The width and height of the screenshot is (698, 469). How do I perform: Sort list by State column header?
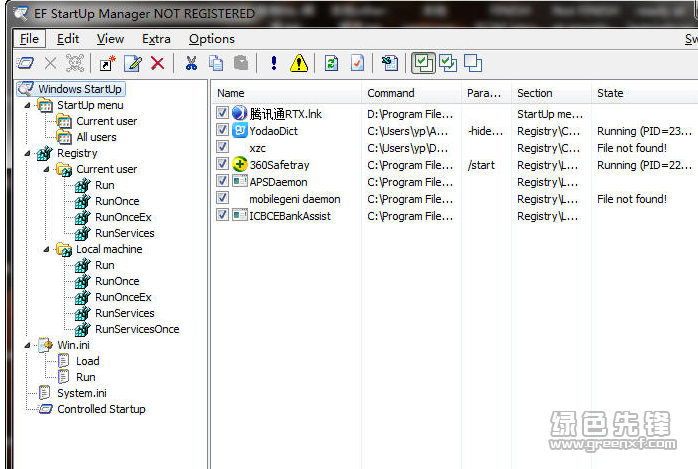[x=645, y=93]
